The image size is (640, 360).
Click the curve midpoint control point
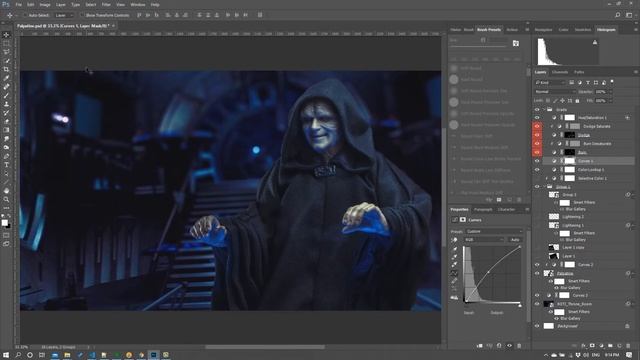[x=488, y=272]
